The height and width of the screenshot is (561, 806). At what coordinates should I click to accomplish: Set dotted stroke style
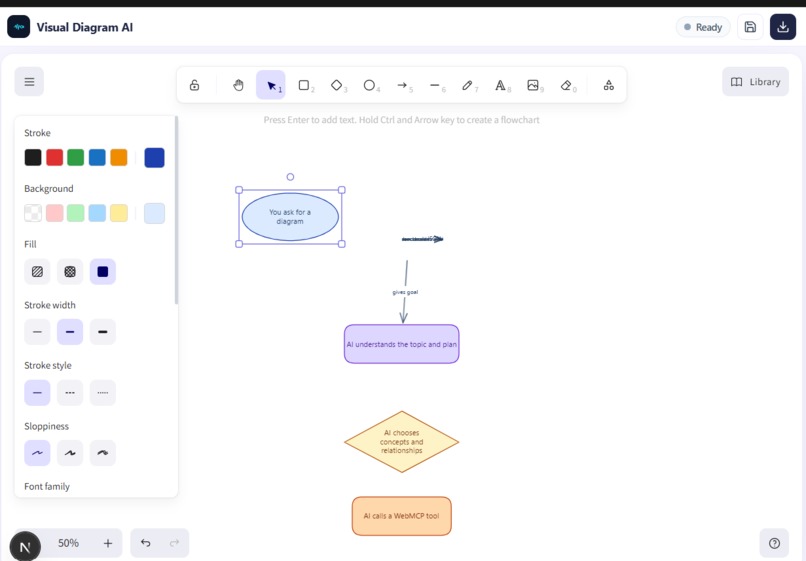(103, 392)
